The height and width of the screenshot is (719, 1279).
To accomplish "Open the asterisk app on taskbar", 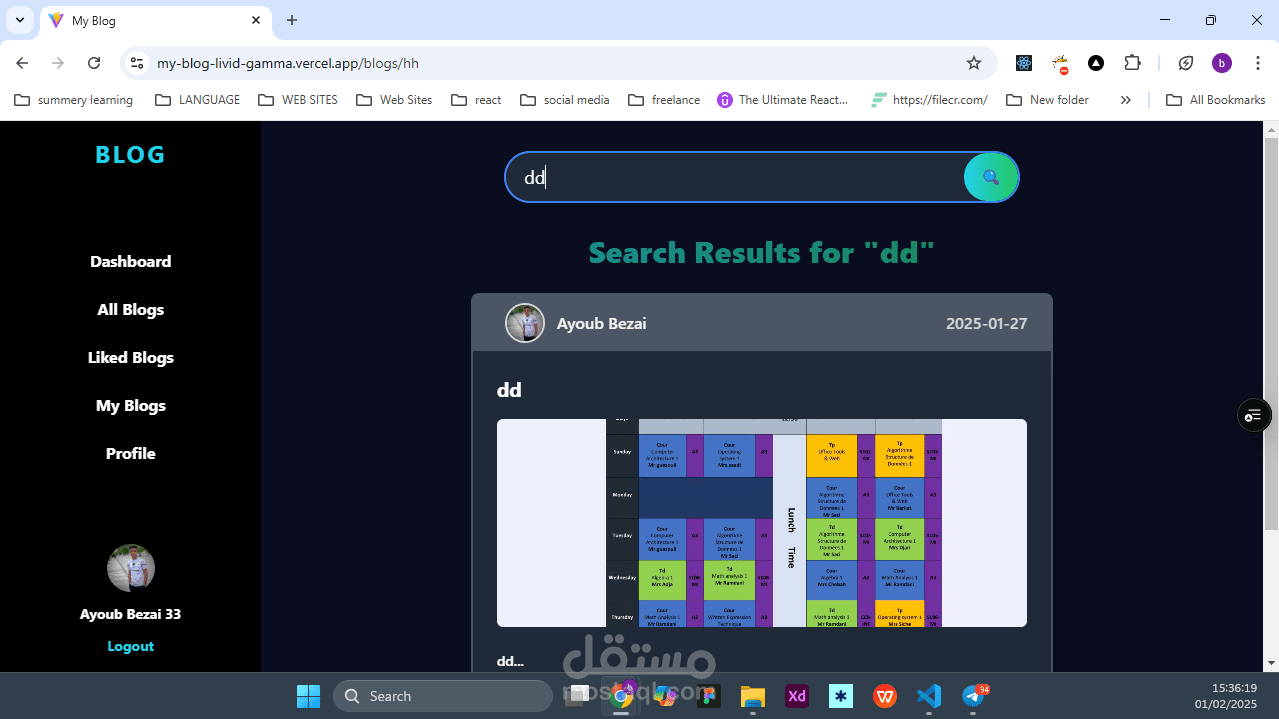I will point(841,696).
